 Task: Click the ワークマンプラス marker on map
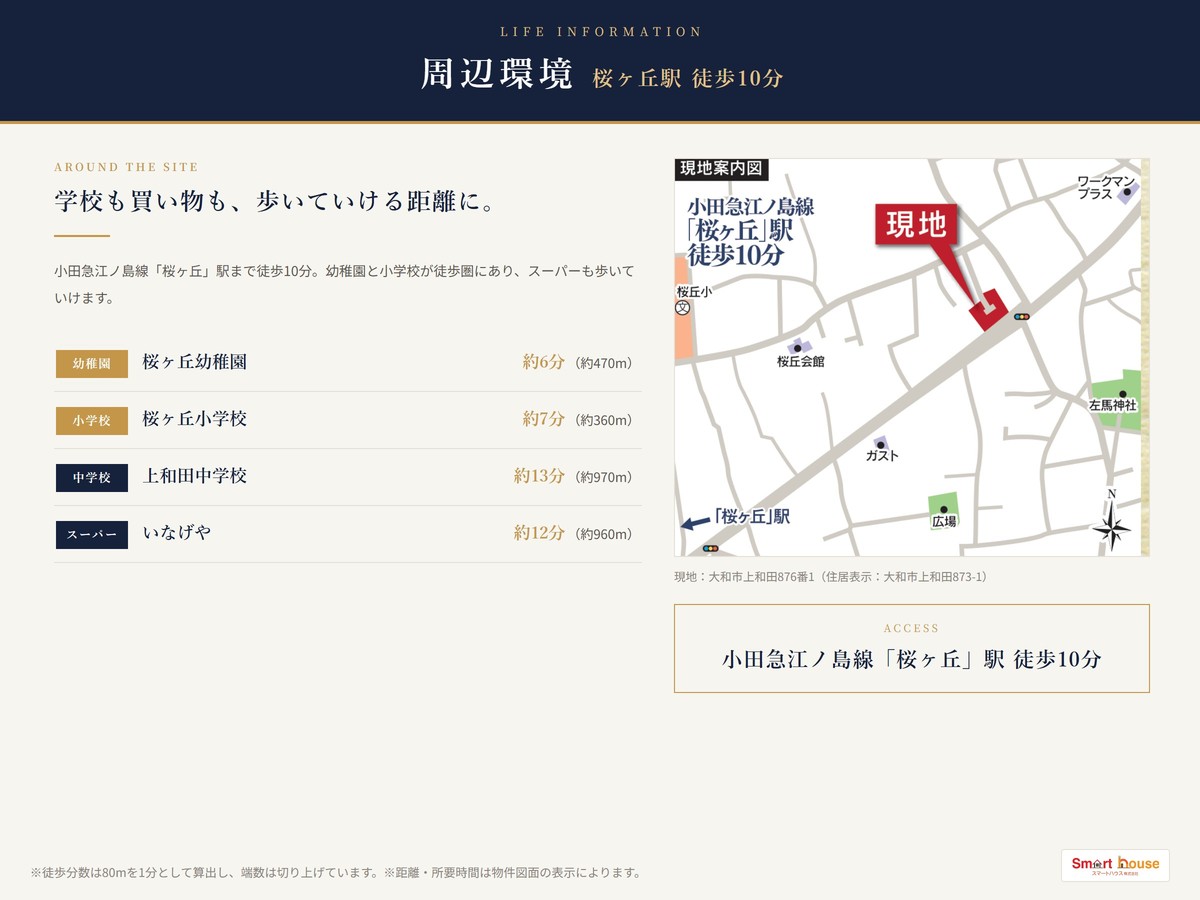pos(1127,191)
